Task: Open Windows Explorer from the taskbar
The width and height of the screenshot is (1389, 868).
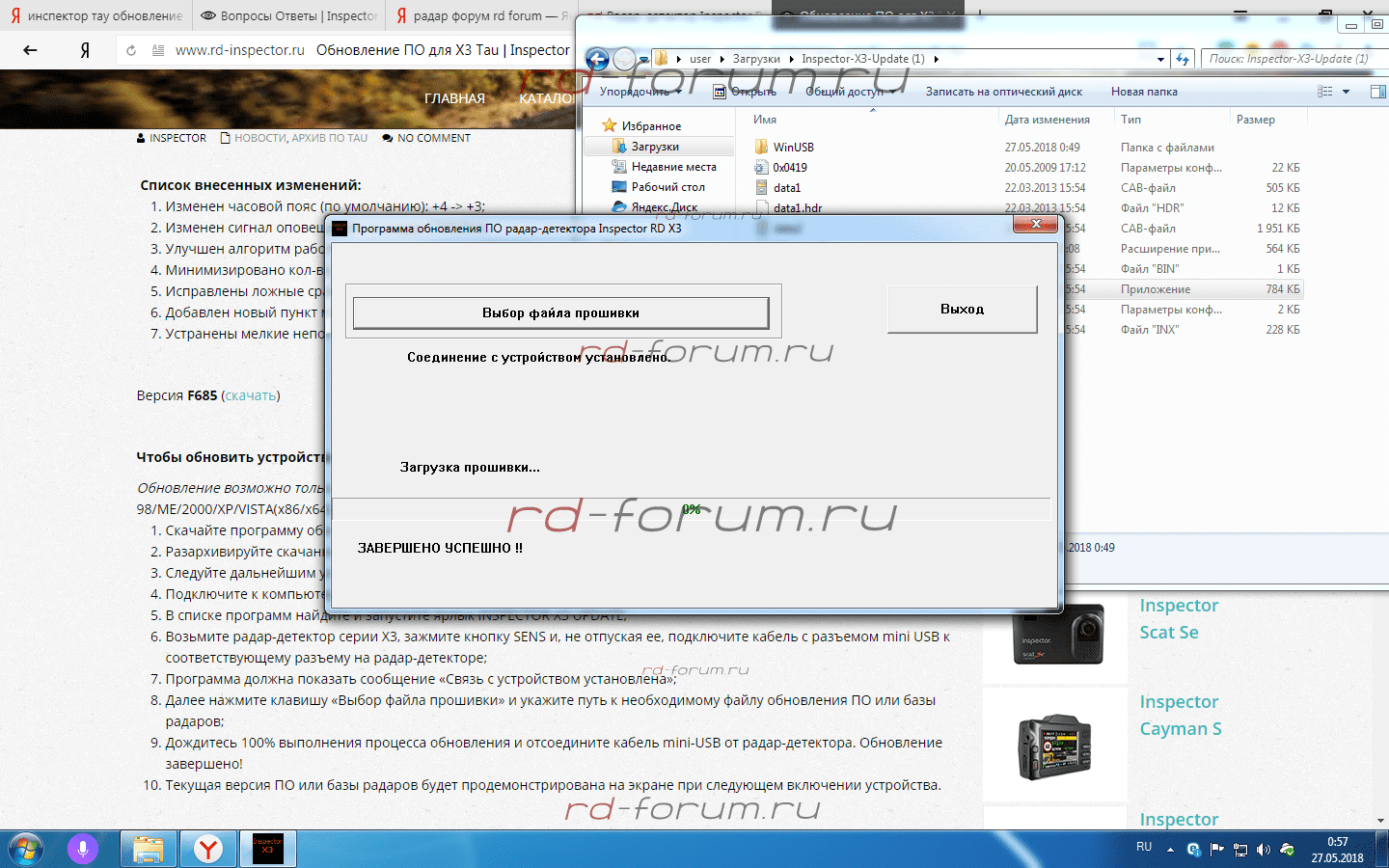Action: (148, 849)
